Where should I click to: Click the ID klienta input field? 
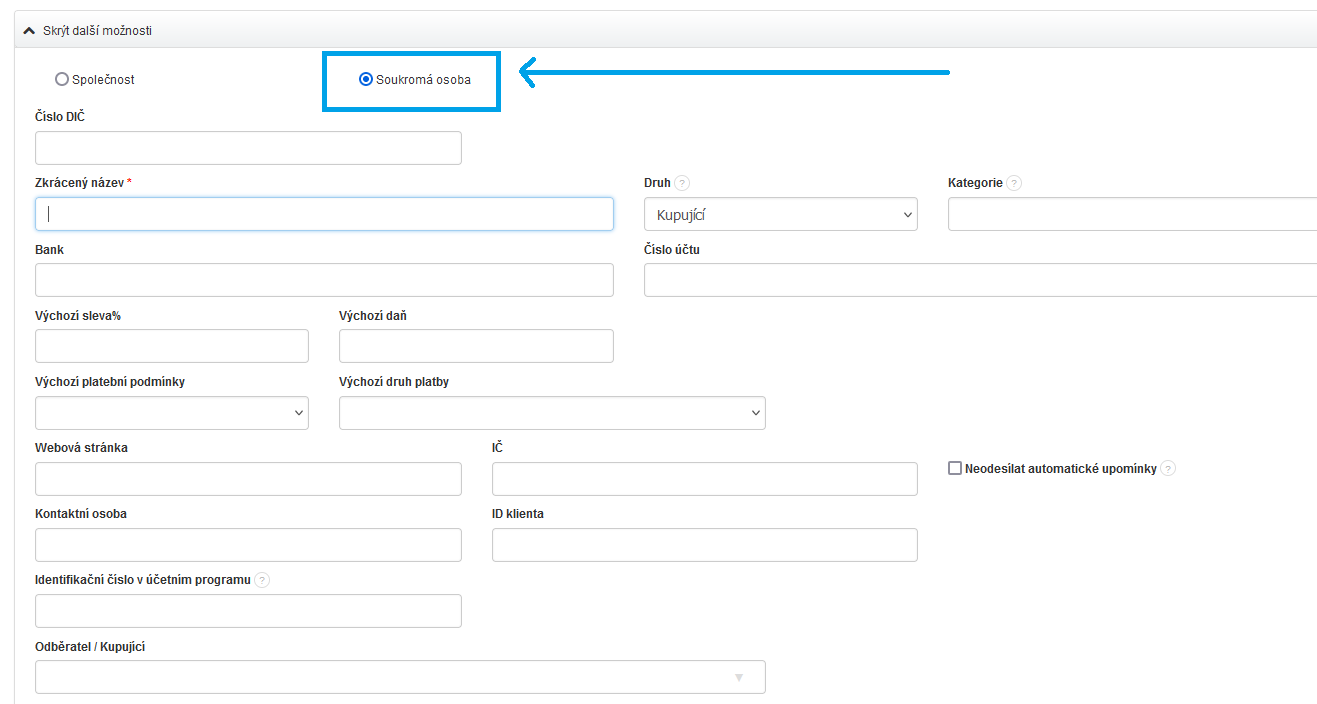click(x=704, y=545)
